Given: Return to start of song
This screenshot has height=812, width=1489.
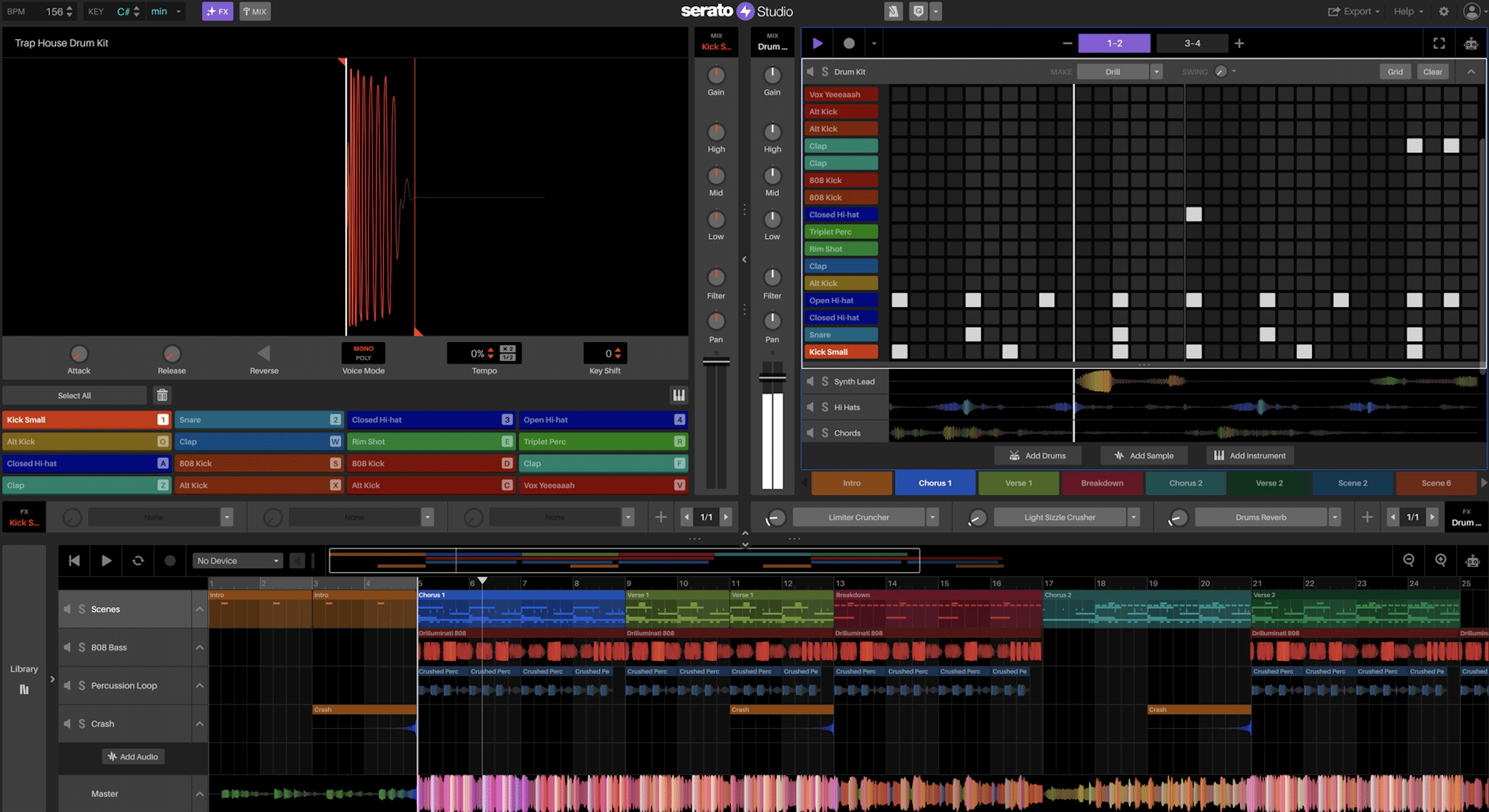Looking at the screenshot, I should click(x=74, y=560).
